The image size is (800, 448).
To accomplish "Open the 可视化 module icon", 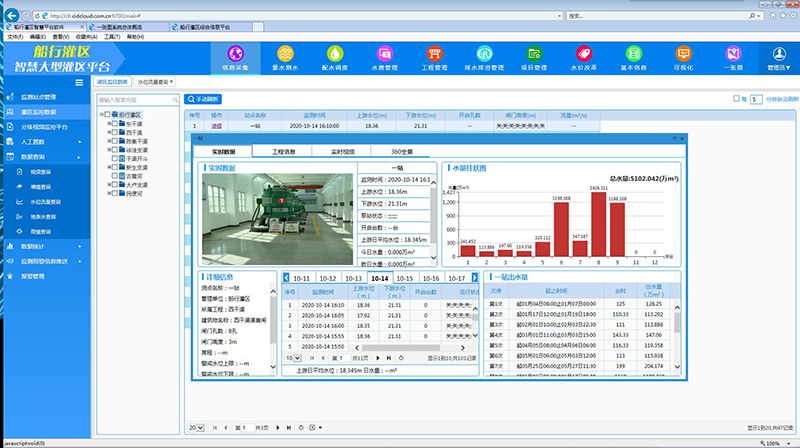I will click(683, 54).
